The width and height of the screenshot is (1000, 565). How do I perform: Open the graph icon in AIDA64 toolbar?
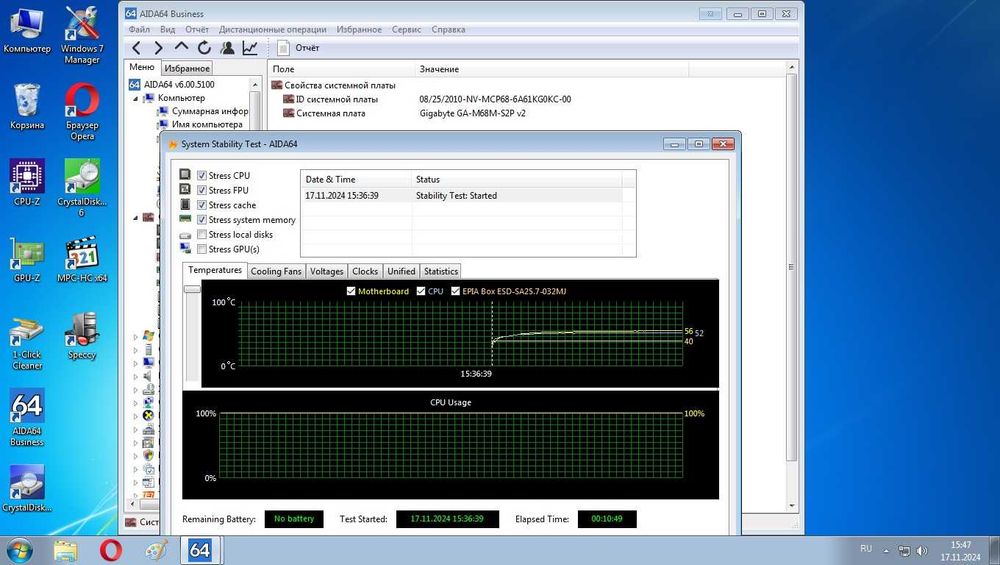[250, 48]
